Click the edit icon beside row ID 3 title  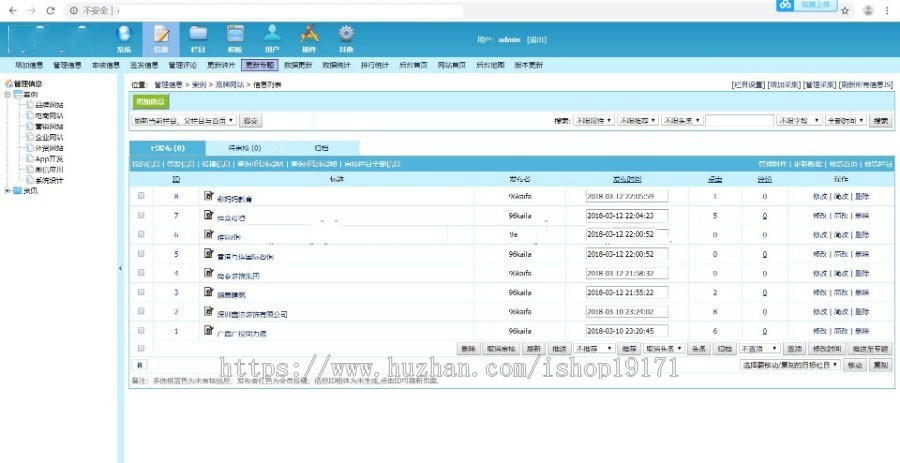pyautogui.click(x=209, y=292)
